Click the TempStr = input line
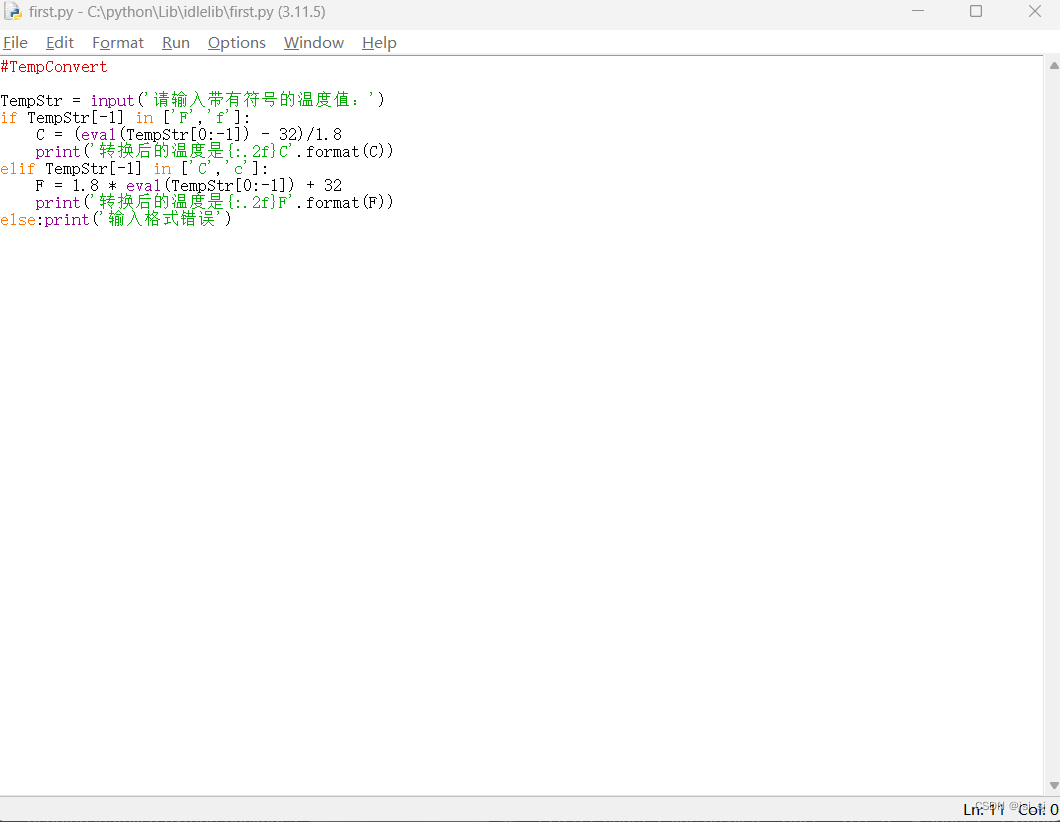Screen dimensions: 1060x822 (193, 100)
